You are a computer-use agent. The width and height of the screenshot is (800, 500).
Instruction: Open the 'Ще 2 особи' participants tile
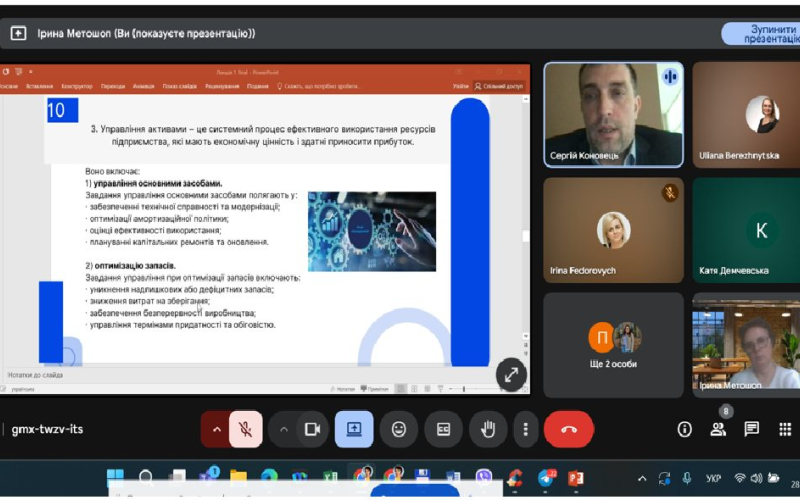[613, 344]
